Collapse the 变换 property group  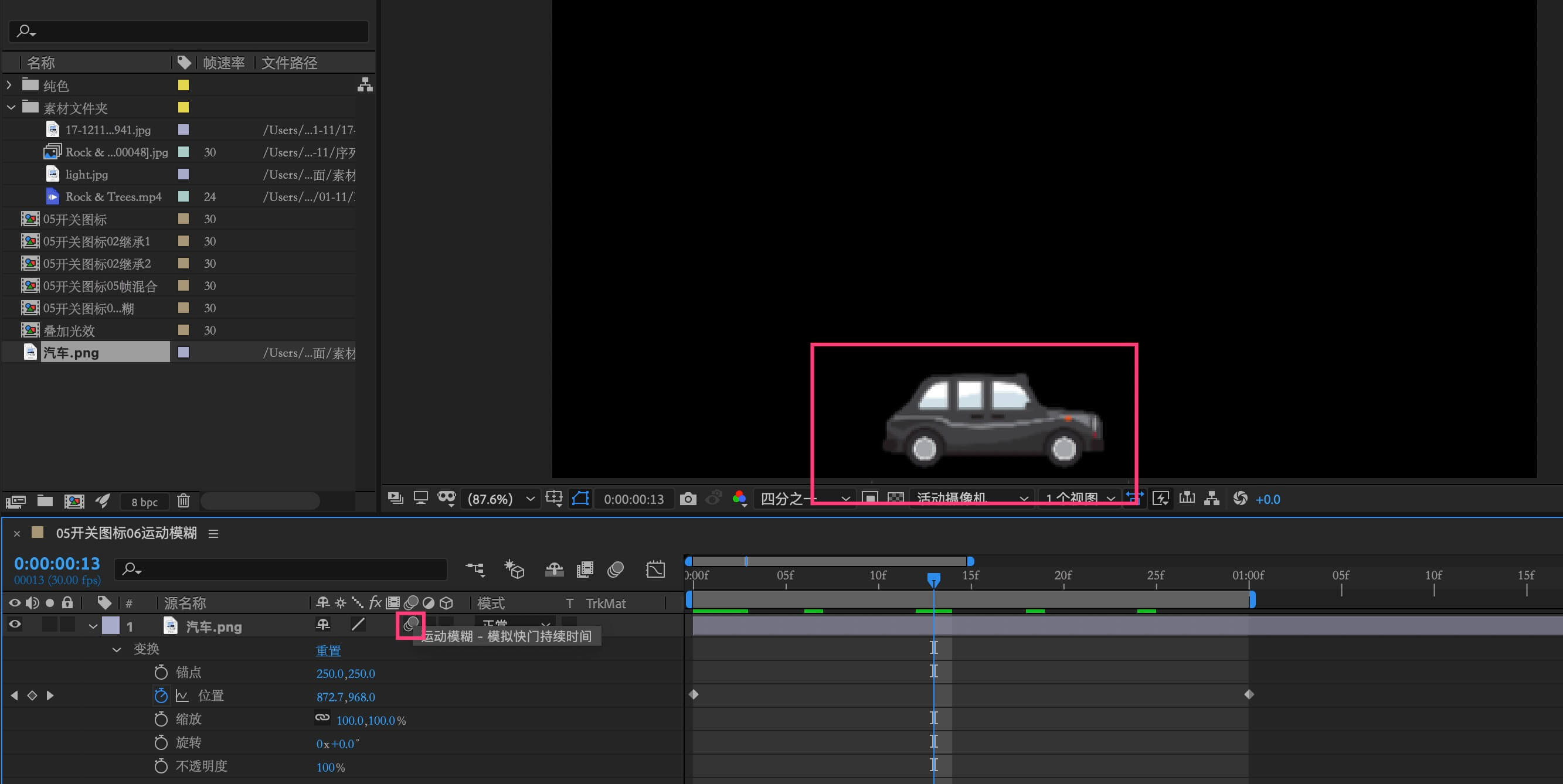[x=117, y=649]
